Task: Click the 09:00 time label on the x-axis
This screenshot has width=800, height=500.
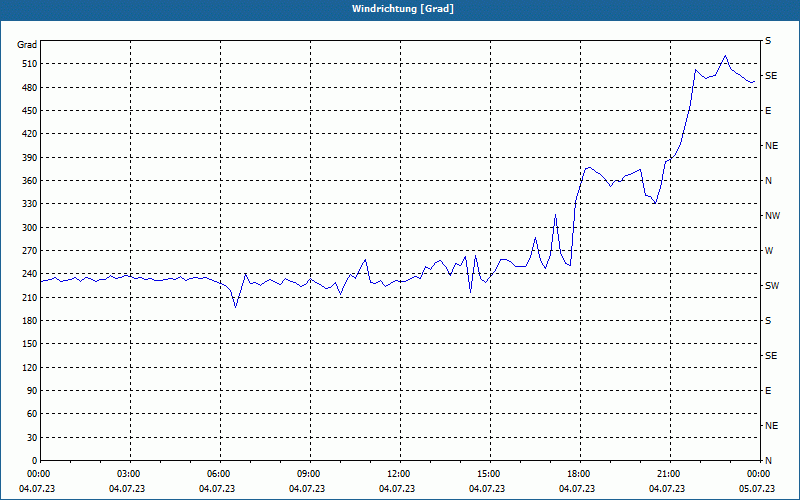Action: click(310, 474)
